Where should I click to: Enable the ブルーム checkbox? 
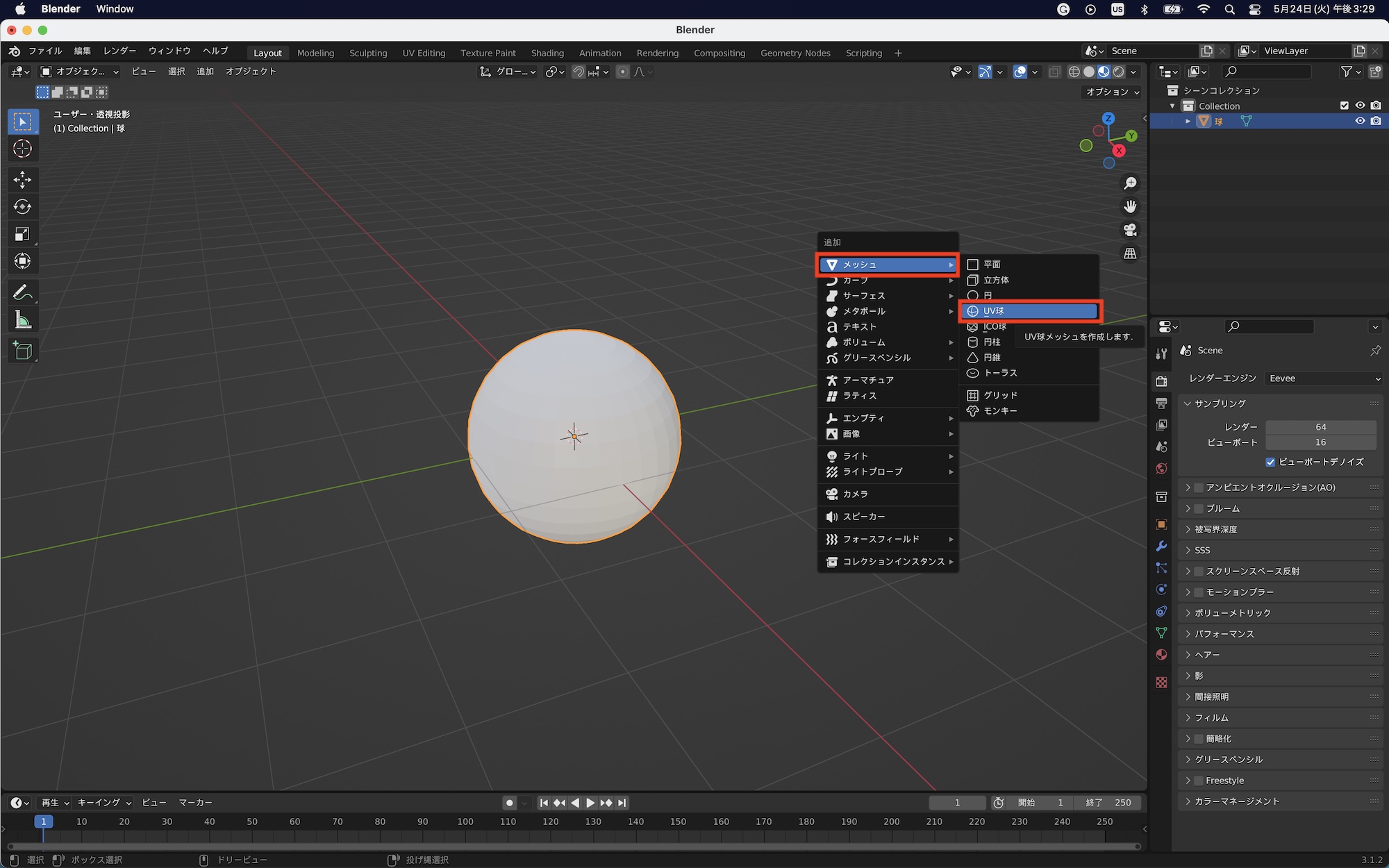1199,508
